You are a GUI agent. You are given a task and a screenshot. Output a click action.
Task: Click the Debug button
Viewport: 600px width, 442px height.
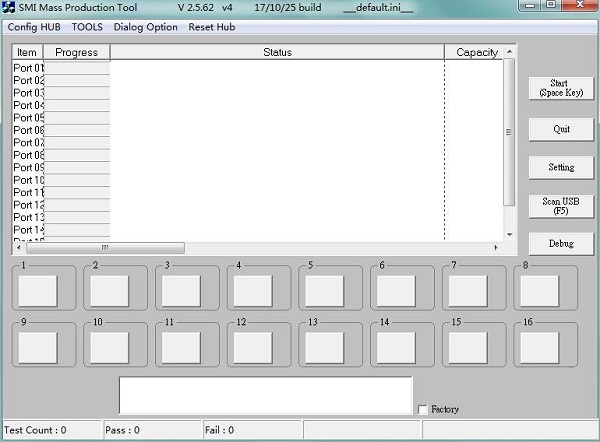coord(561,244)
